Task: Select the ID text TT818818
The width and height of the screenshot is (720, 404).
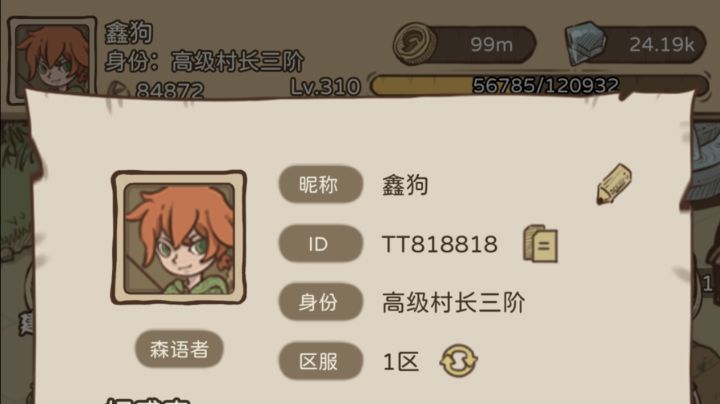Action: point(439,244)
